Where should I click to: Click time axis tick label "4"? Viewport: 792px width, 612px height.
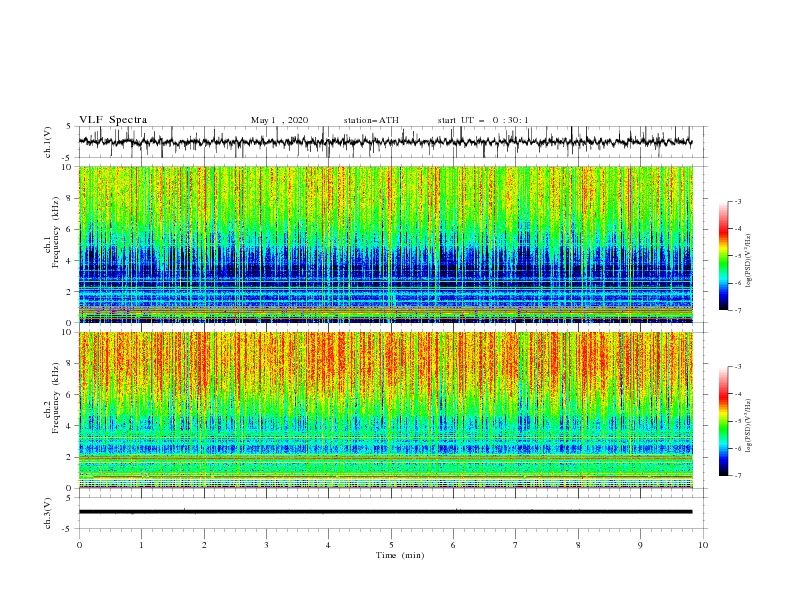click(x=328, y=545)
